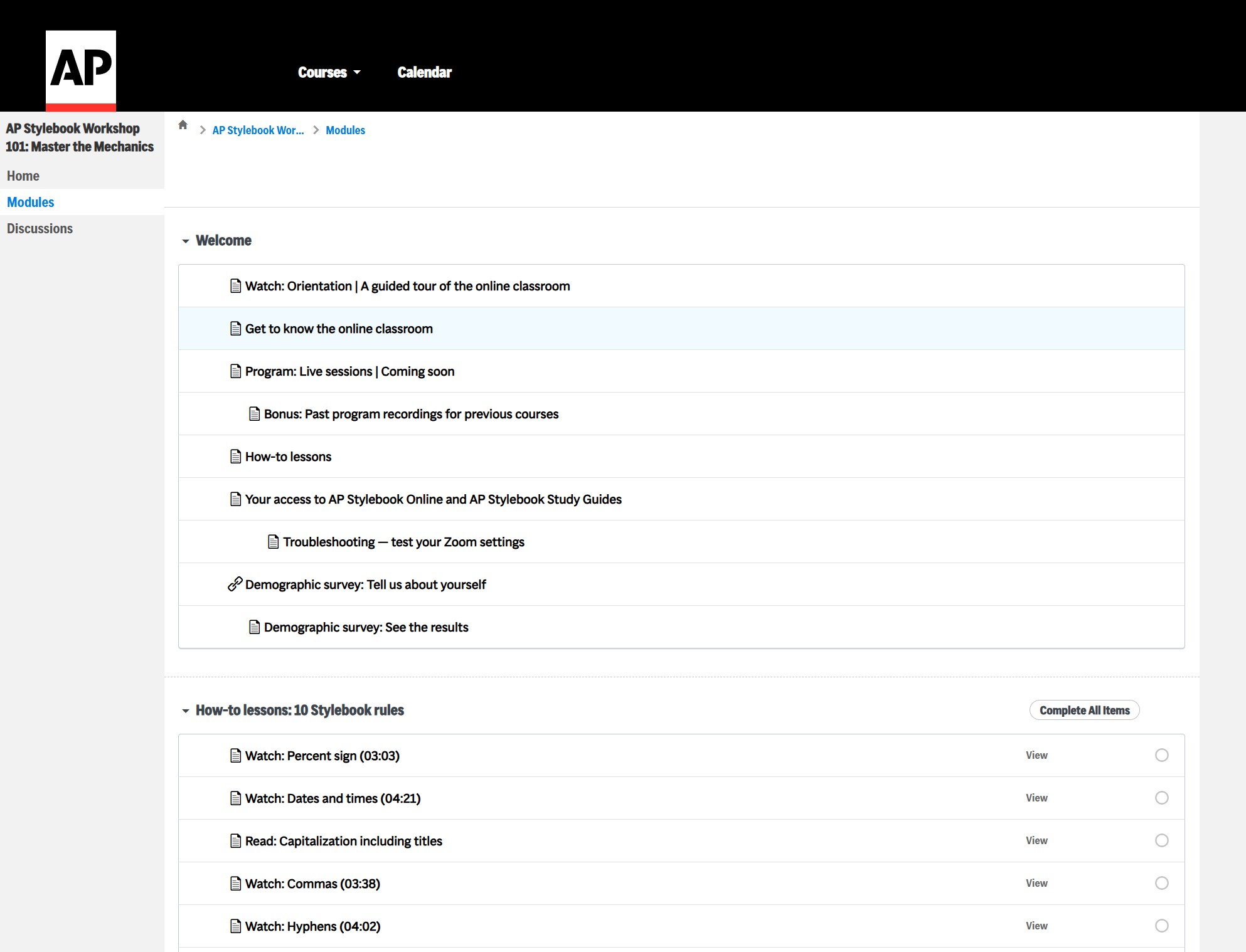Viewport: 1246px width, 952px height.
Task: Click link icon beside Demographic survey: Tell us
Action: (x=235, y=584)
